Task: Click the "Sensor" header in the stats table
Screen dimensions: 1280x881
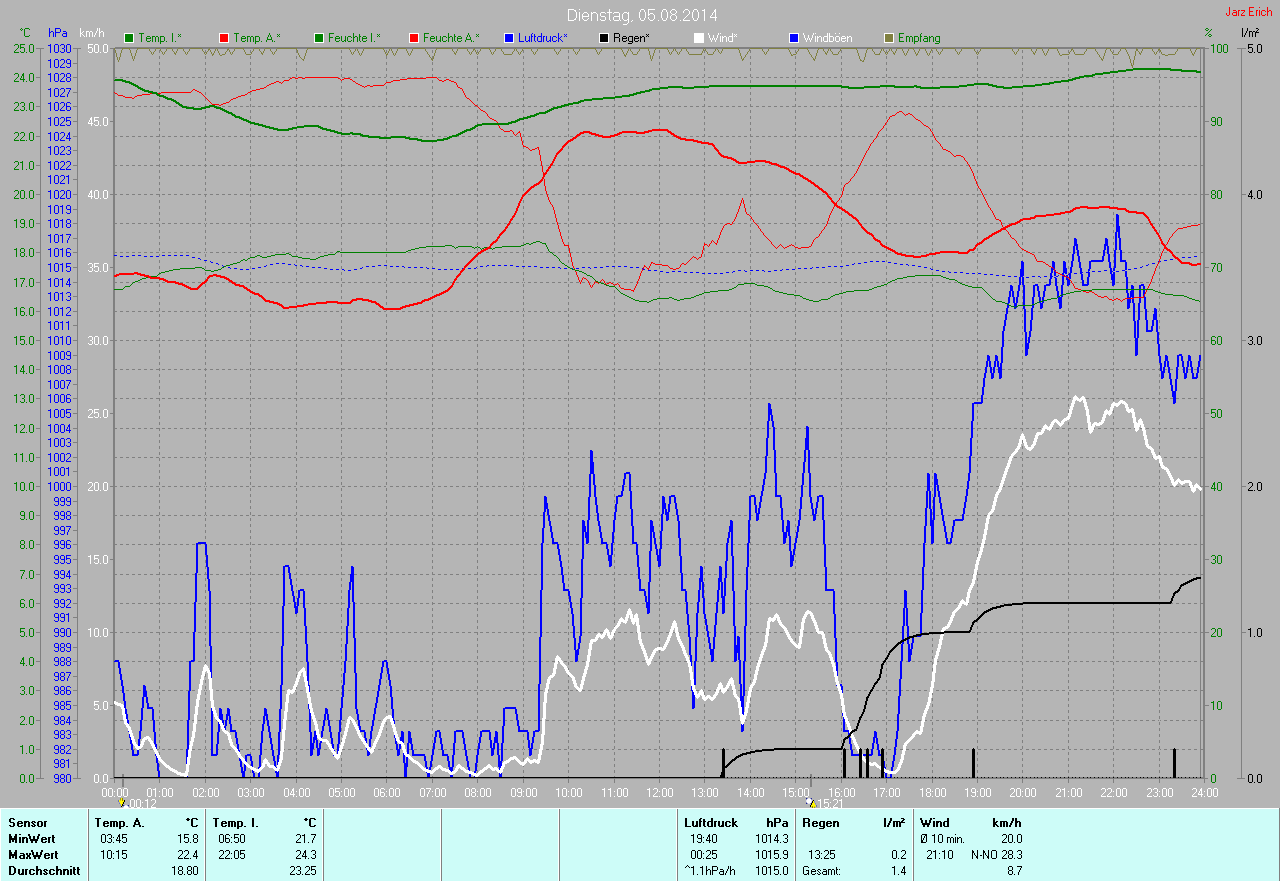Action: click(x=27, y=823)
